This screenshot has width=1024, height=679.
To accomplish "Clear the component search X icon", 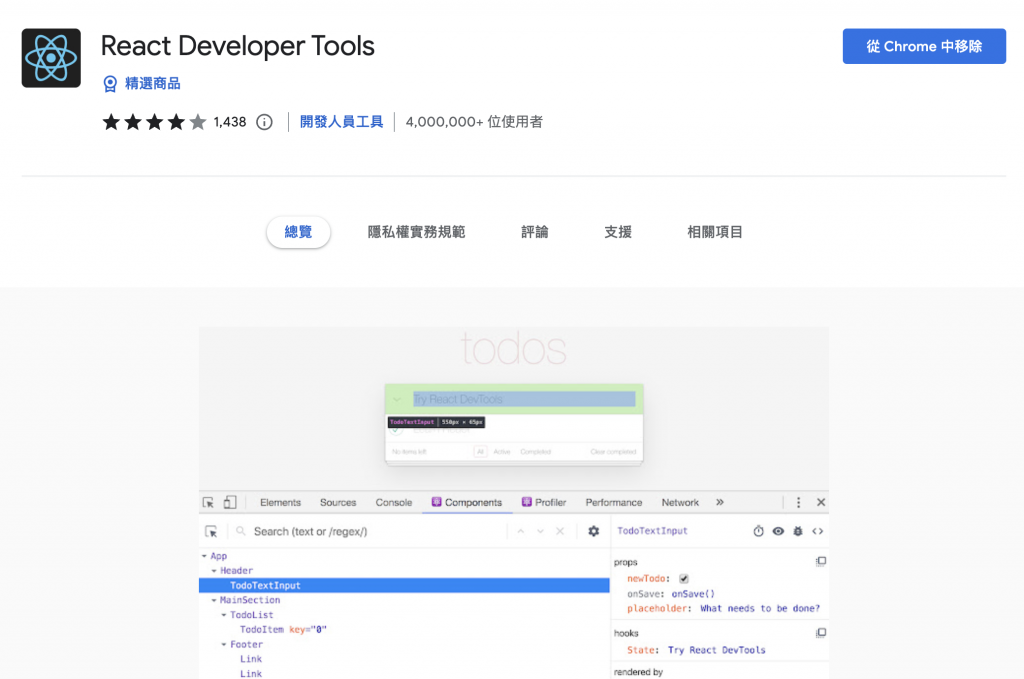I will click(x=560, y=531).
